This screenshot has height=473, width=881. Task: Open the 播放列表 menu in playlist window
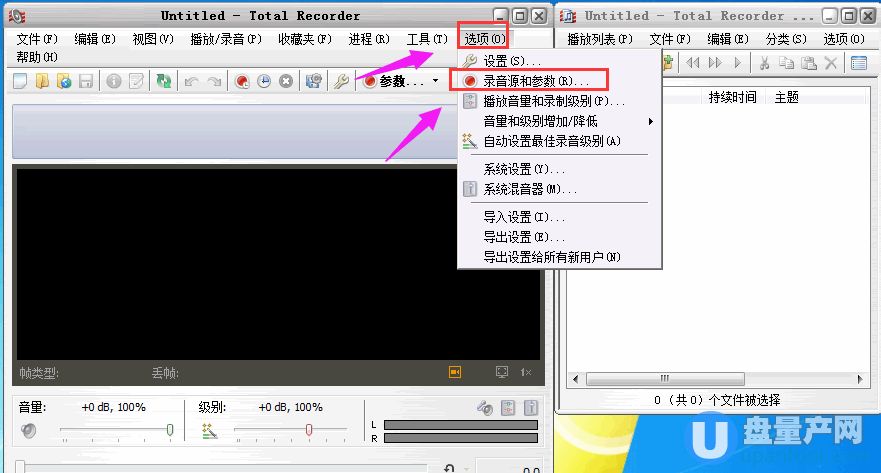[600, 39]
